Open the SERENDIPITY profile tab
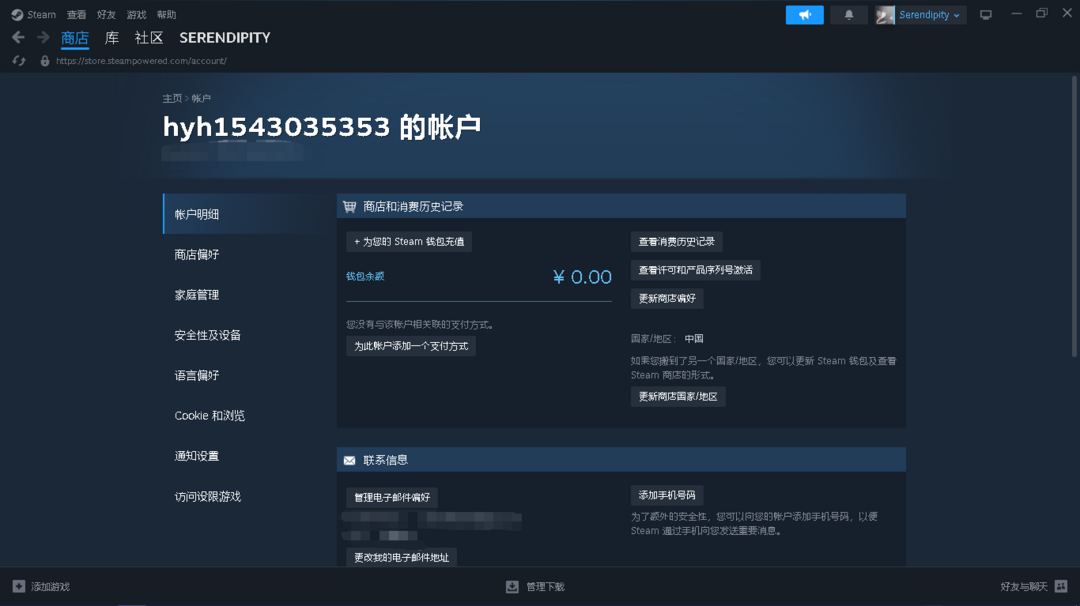Image resolution: width=1080 pixels, height=606 pixels. tap(225, 38)
